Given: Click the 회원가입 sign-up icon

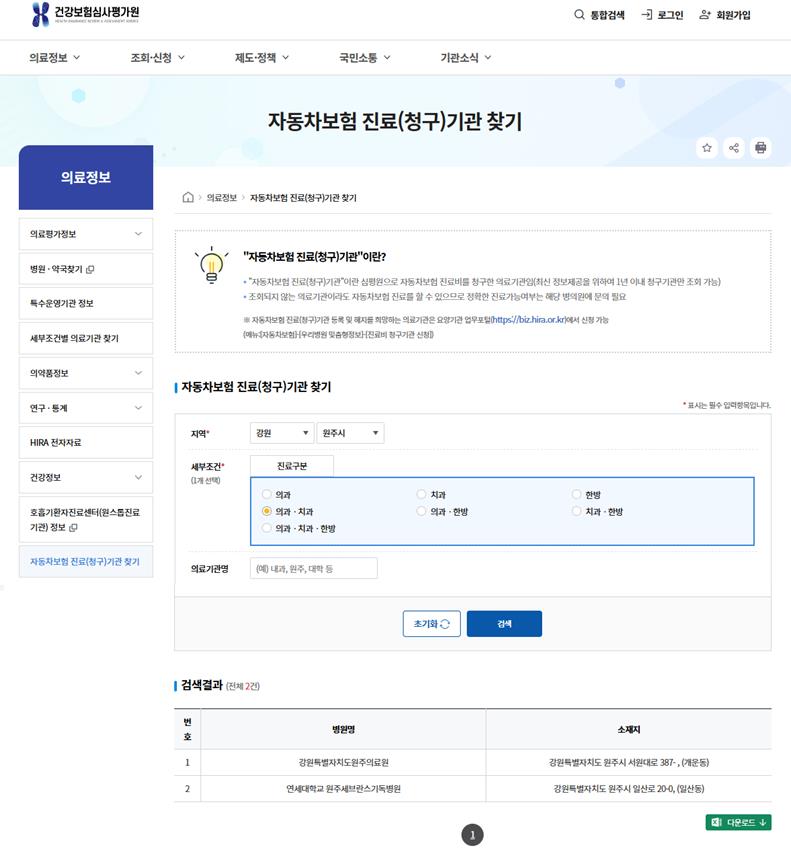Looking at the screenshot, I should pos(705,15).
